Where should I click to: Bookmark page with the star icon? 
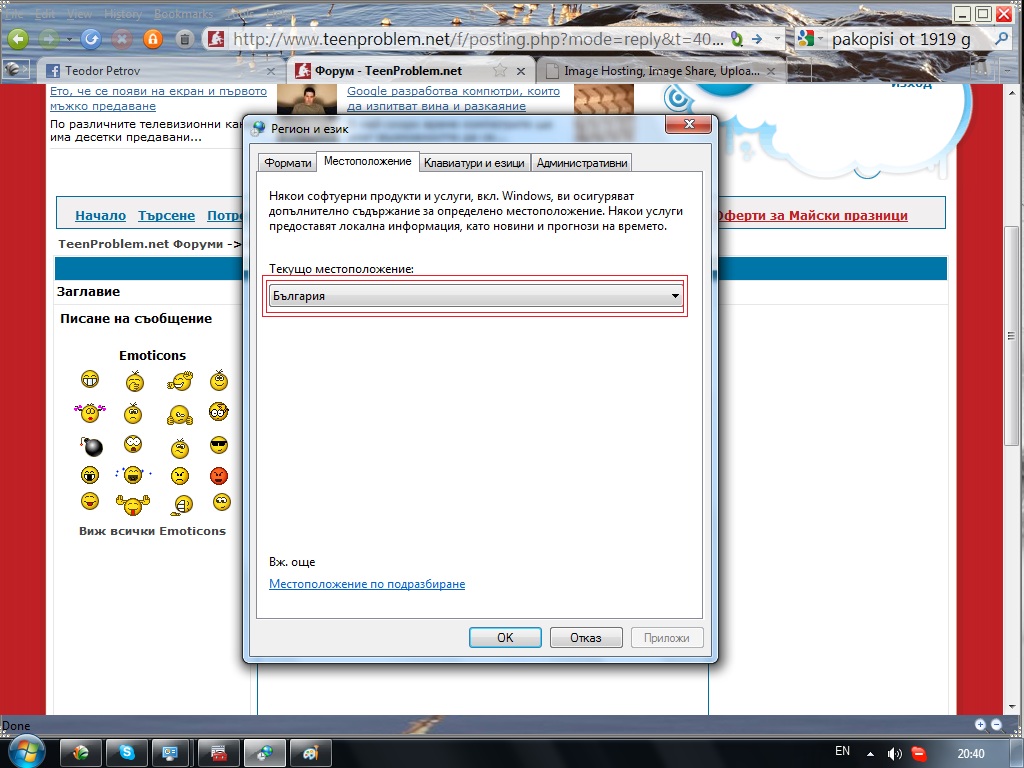[500, 70]
